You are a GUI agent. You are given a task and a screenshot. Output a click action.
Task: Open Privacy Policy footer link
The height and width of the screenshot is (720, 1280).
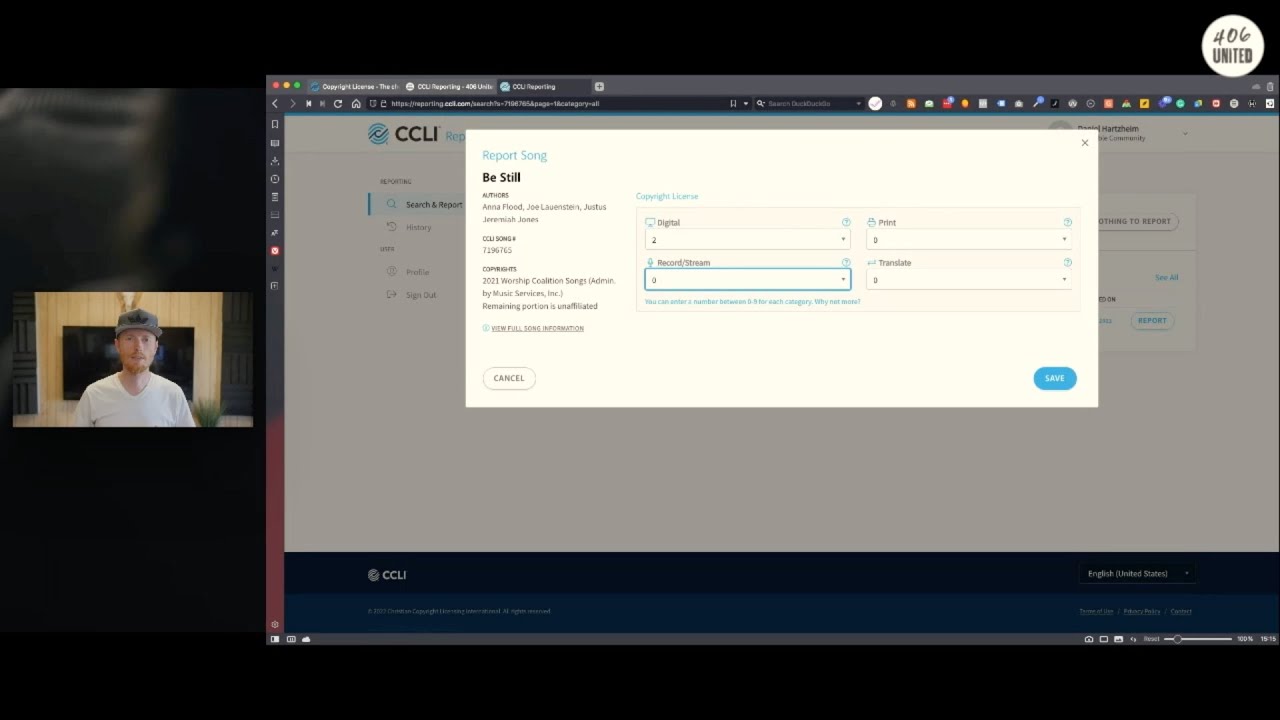[x=1142, y=611]
